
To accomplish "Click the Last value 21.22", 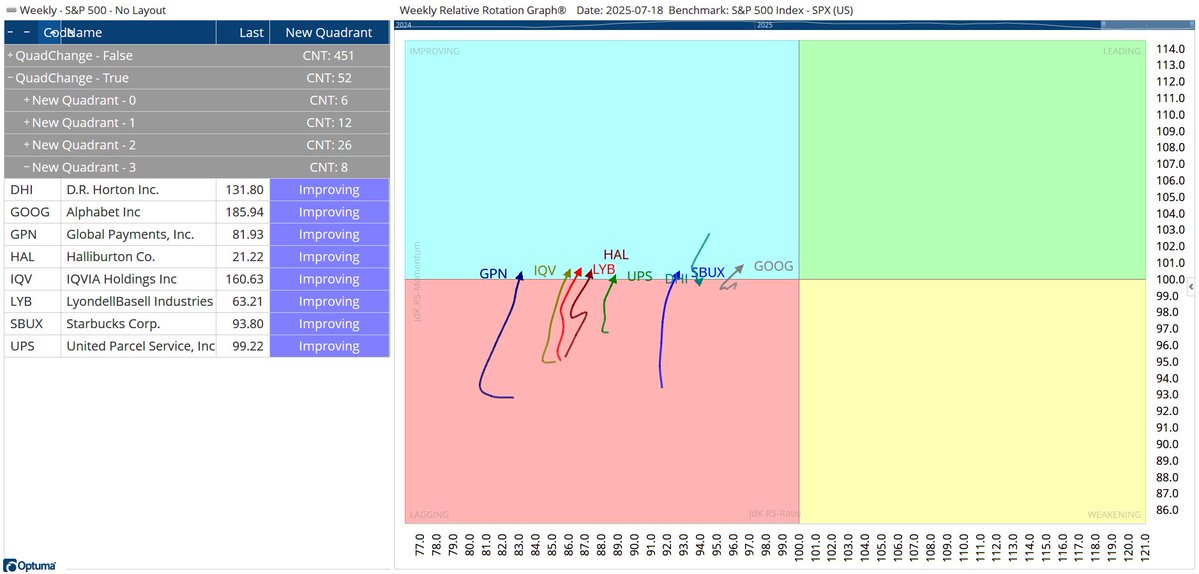I will click(249, 257).
